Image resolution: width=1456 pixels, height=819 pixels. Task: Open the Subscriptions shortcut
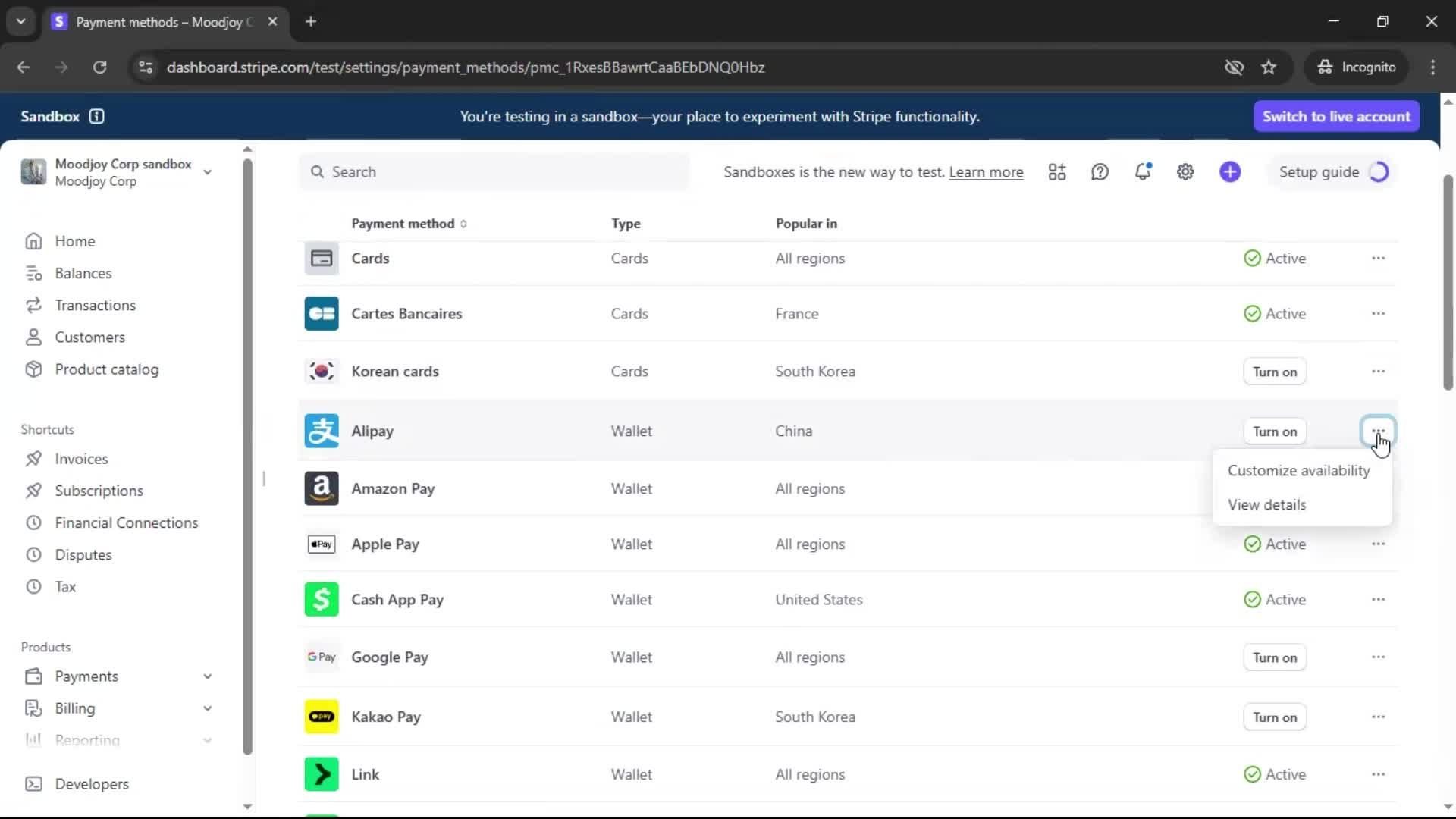[99, 491]
